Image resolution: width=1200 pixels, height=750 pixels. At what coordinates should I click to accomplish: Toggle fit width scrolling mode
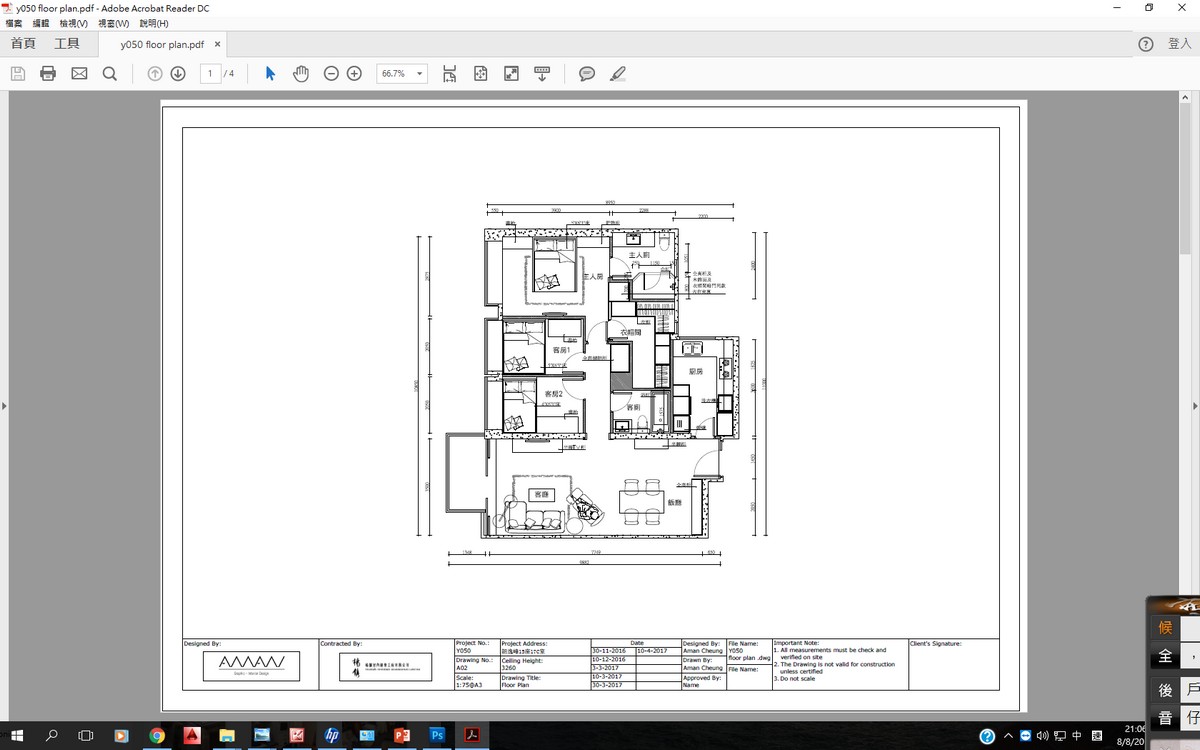(x=449, y=73)
